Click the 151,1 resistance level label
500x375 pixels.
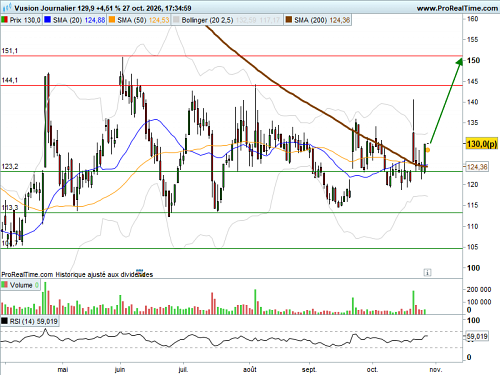[10, 51]
